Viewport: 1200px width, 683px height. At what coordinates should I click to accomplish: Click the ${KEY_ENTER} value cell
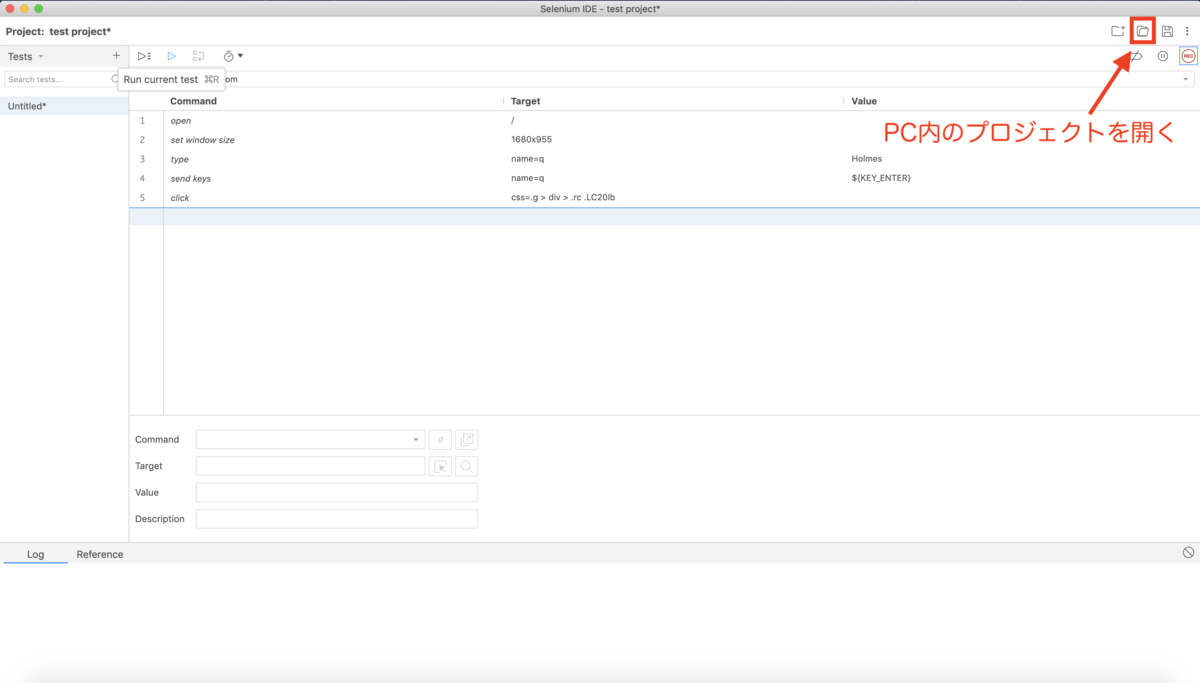coord(881,178)
